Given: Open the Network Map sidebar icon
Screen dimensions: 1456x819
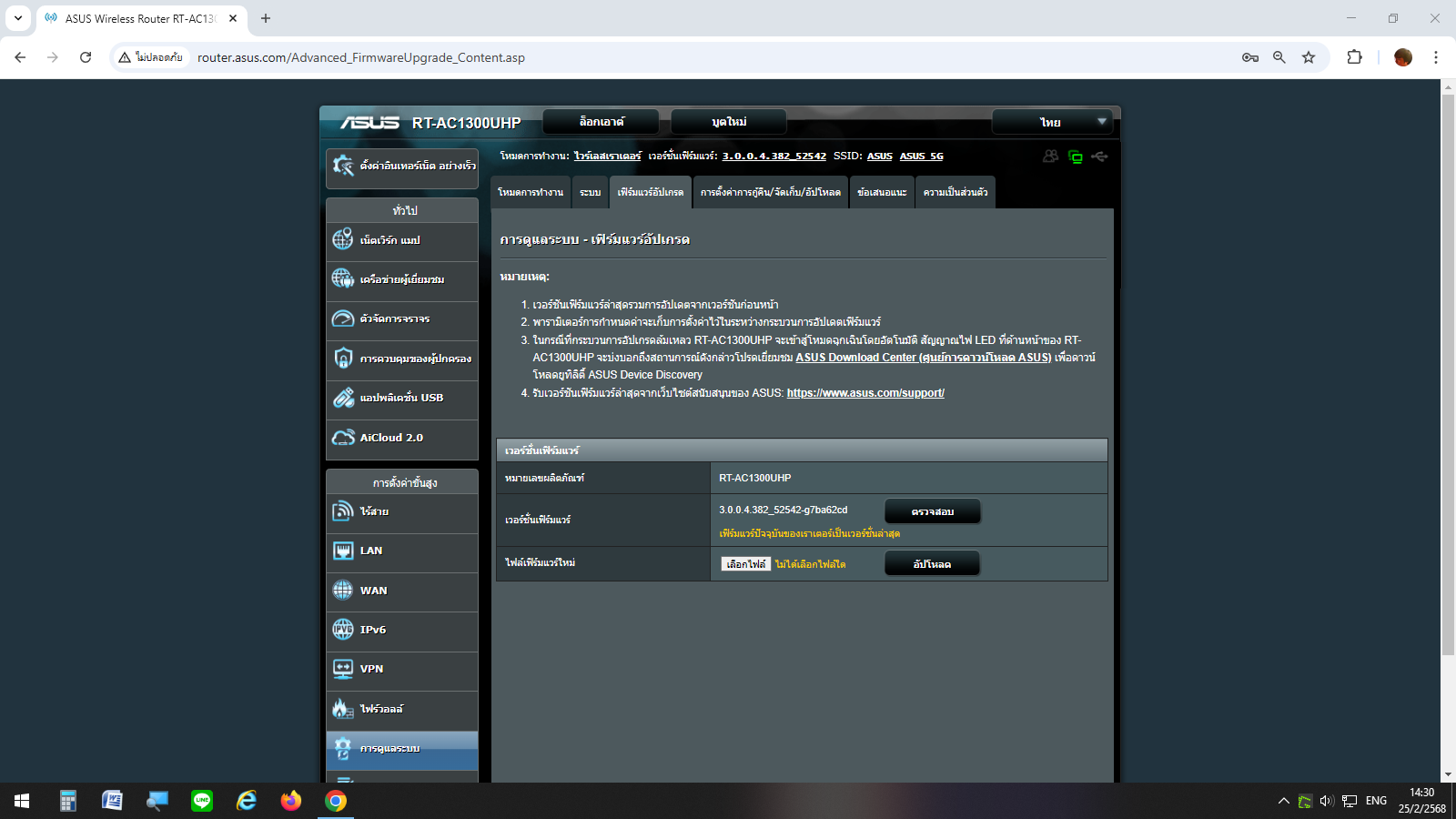Looking at the screenshot, I should pos(343,239).
